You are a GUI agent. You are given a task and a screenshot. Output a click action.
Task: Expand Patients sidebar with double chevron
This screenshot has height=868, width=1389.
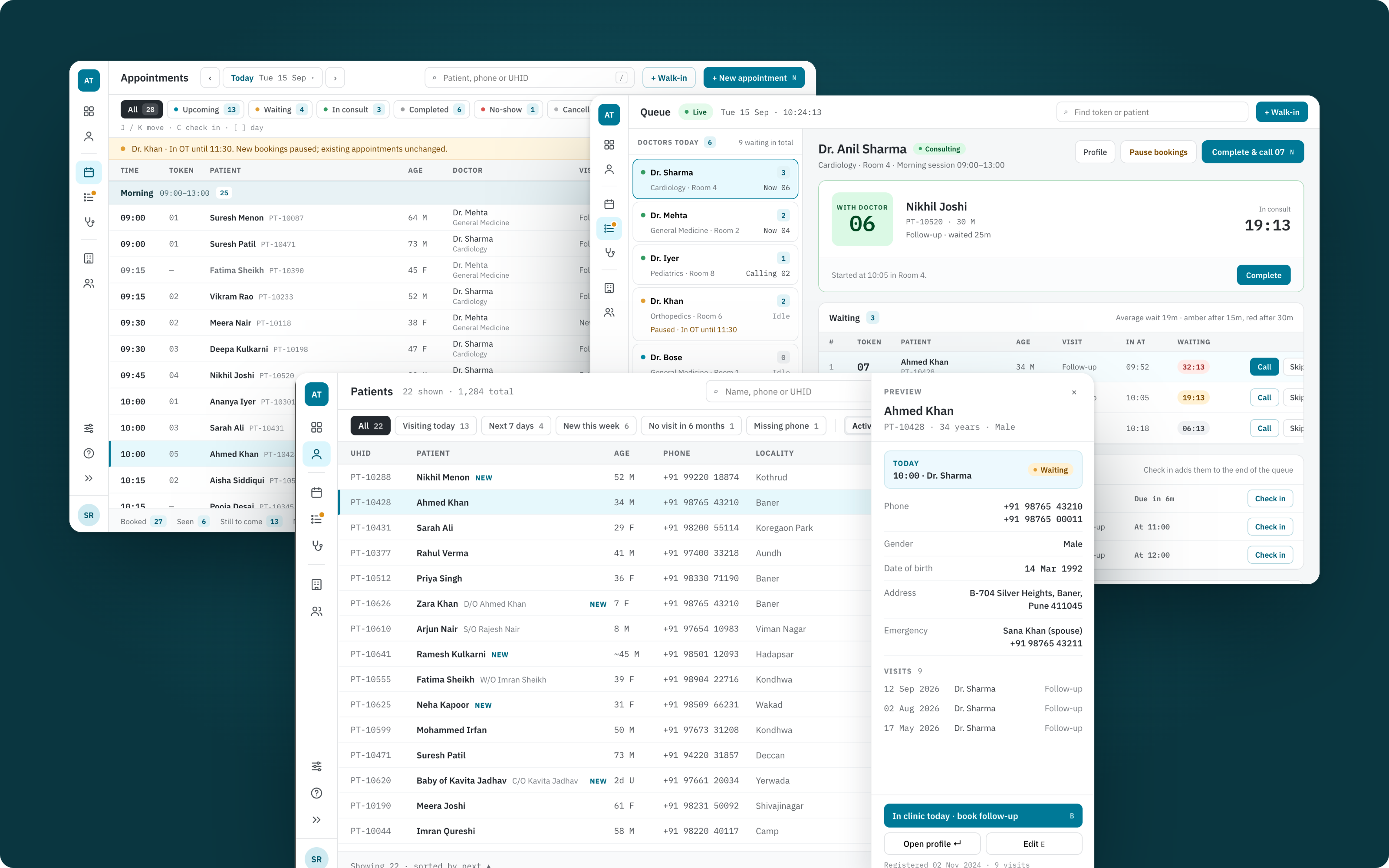click(x=316, y=820)
